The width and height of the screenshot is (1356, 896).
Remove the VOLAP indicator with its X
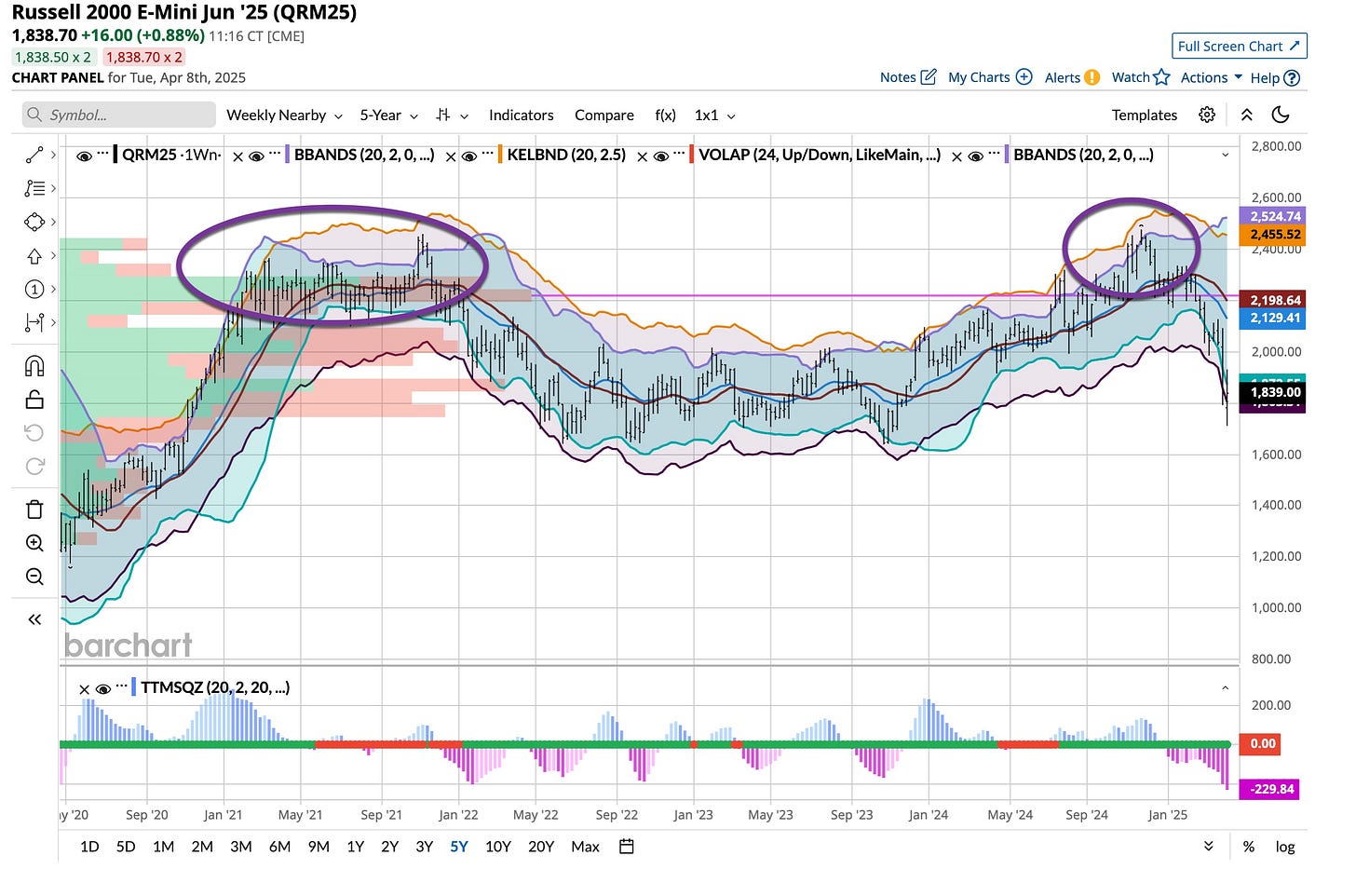tap(643, 156)
